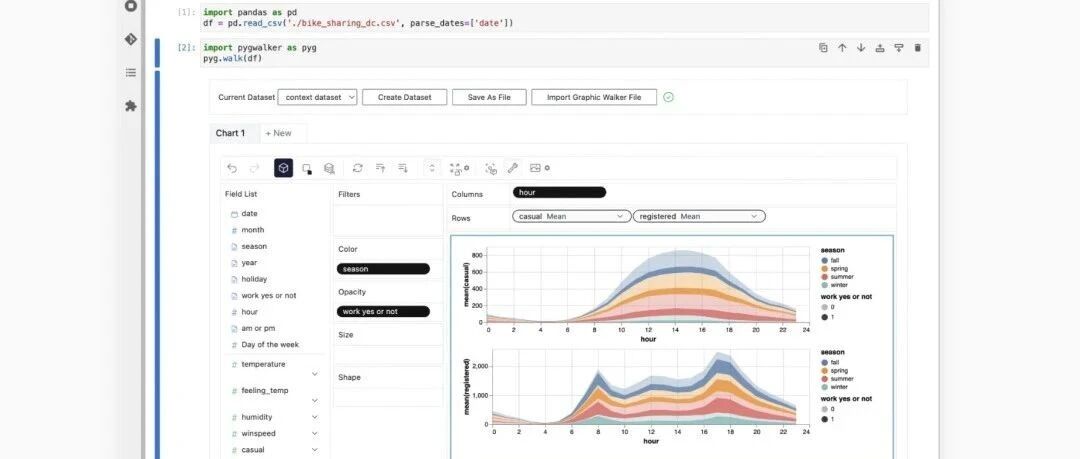Screen dimensions: 1080x459
Task: Click the Create Dataset button
Action: pyautogui.click(x=404, y=97)
